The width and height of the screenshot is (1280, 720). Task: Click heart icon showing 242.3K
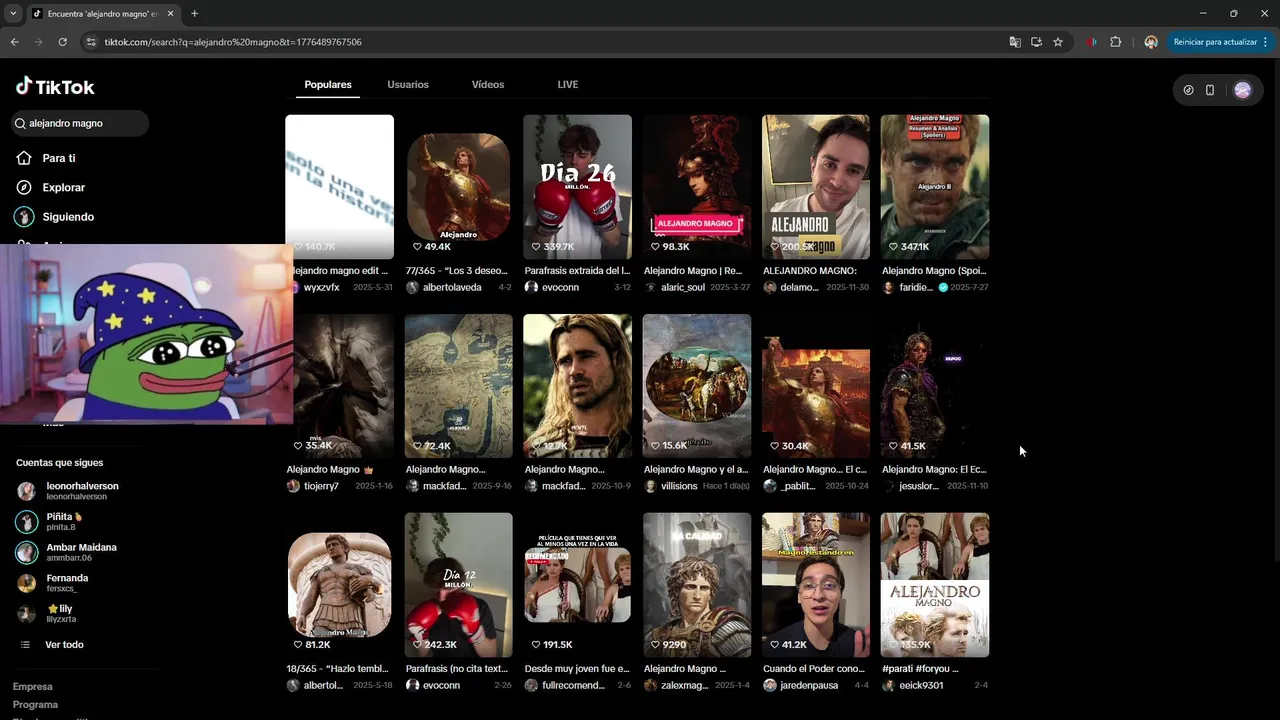[x=417, y=645]
